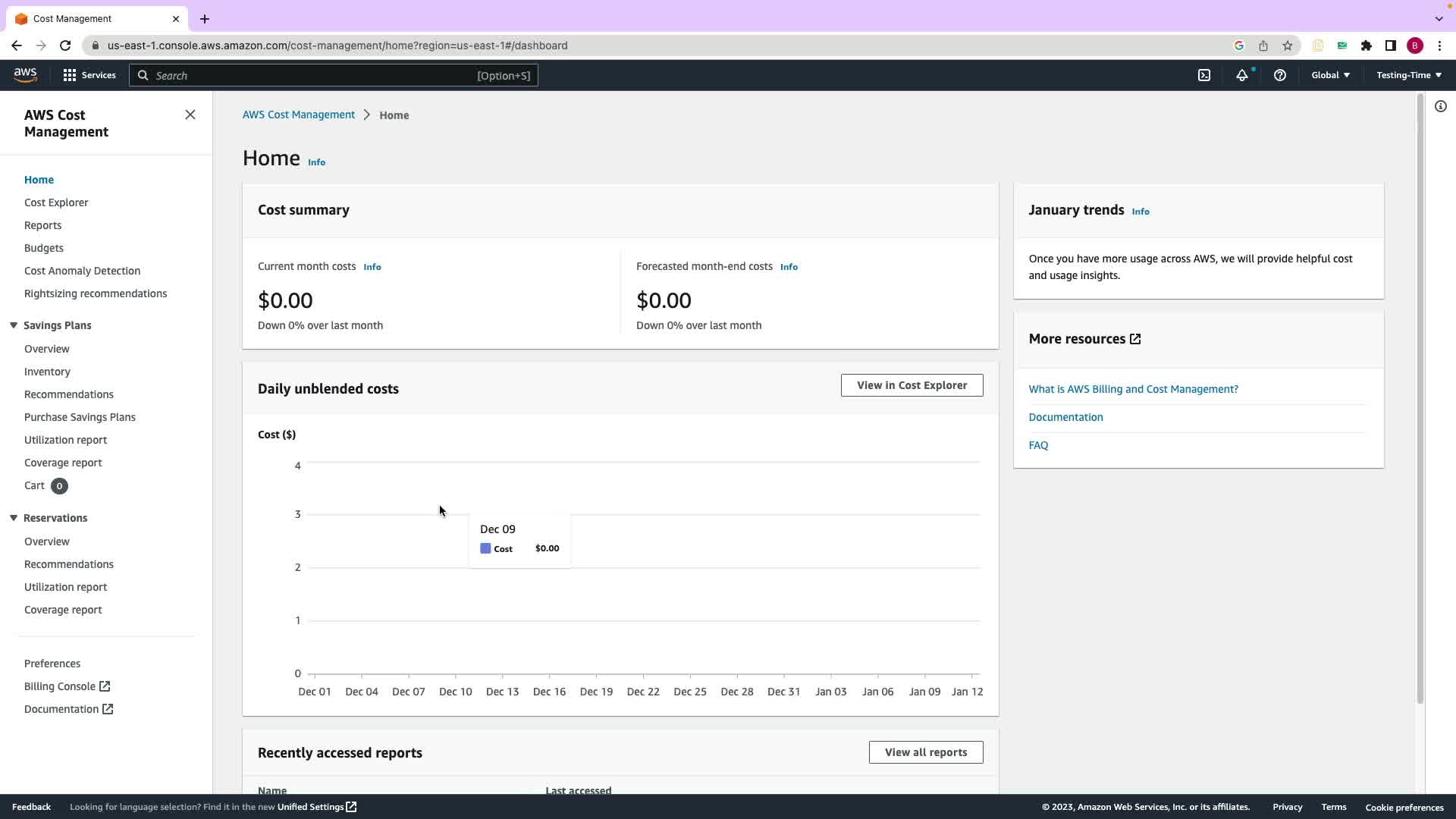
Task: Click the help question mark icon
Action: pyautogui.click(x=1279, y=75)
